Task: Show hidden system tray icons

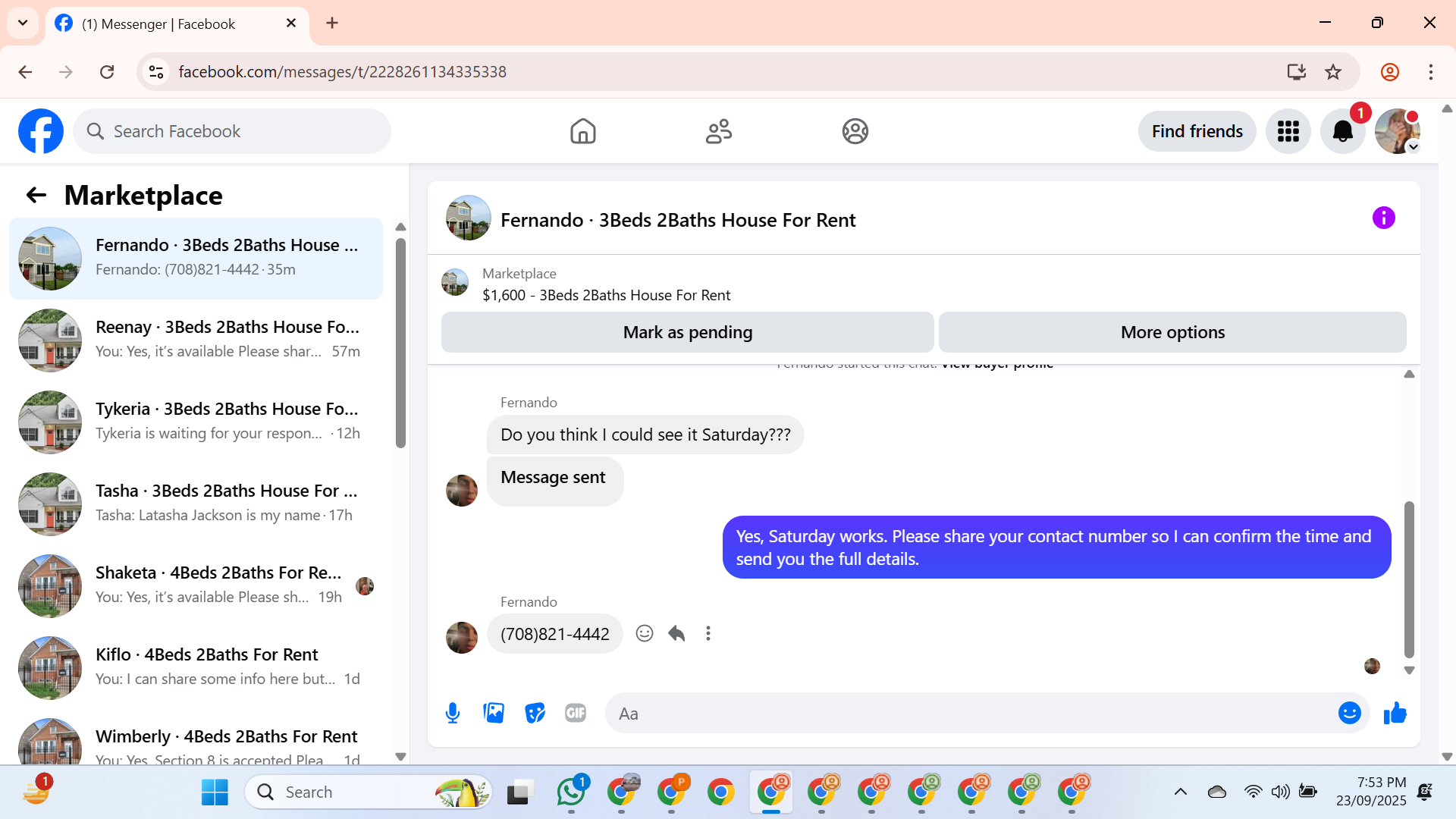Action: [x=1181, y=792]
